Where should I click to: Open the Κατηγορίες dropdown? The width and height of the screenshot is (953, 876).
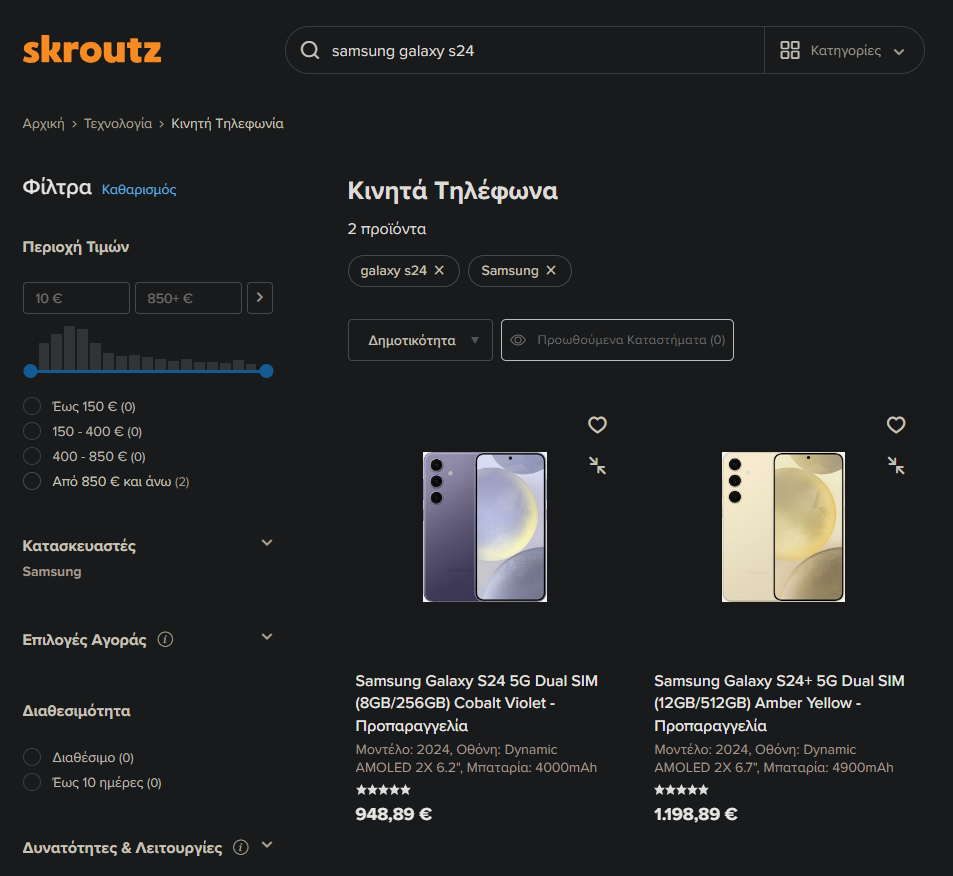(844, 50)
